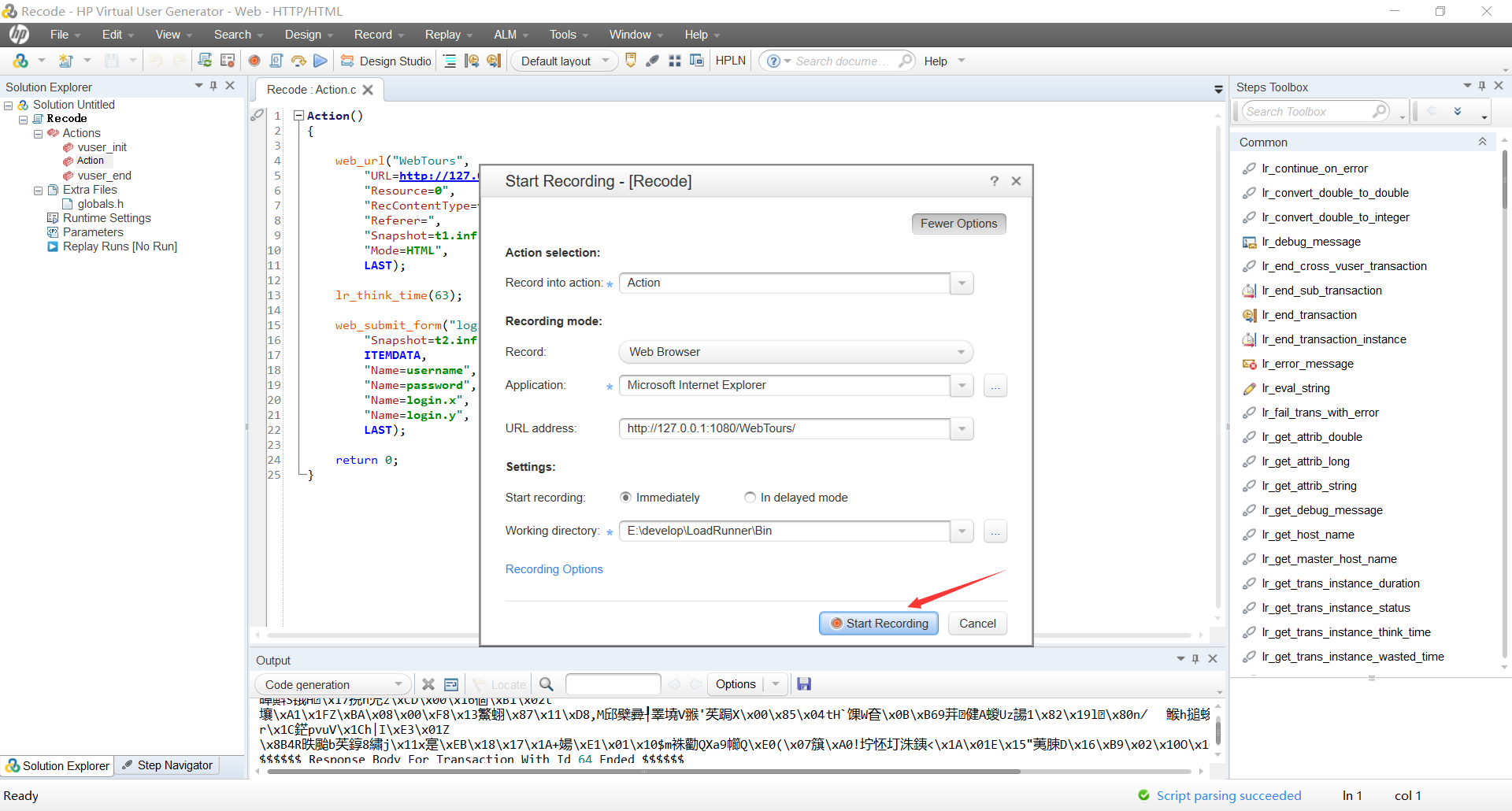Screen dimensions: 1512x811
Task: Close the Recode : Action.c tab
Action: (x=368, y=90)
